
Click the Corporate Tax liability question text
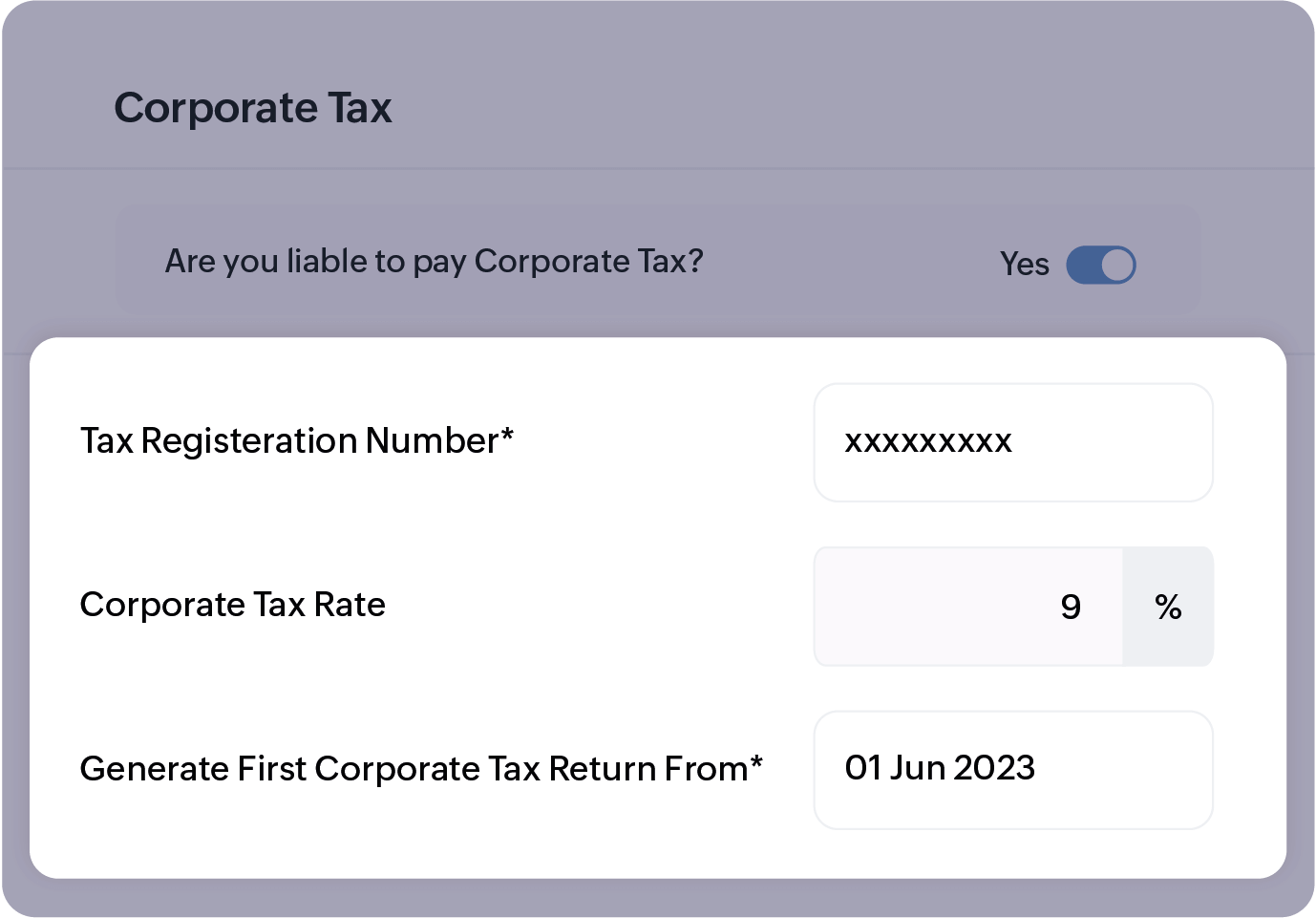tap(433, 261)
